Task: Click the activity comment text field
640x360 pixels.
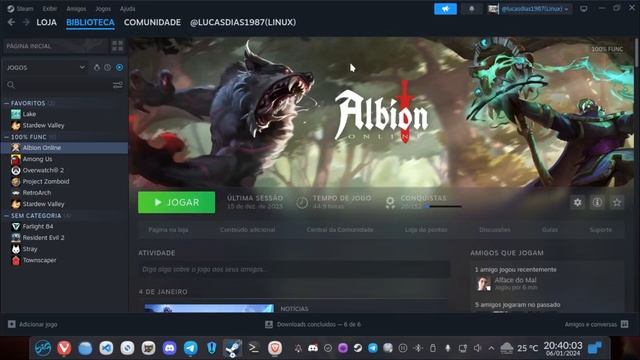Action: 294,269
